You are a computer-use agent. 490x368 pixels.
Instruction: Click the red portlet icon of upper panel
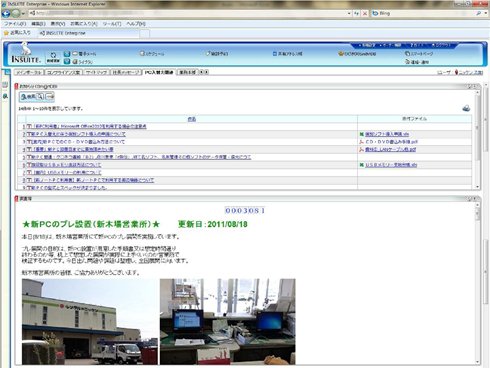pos(16,86)
